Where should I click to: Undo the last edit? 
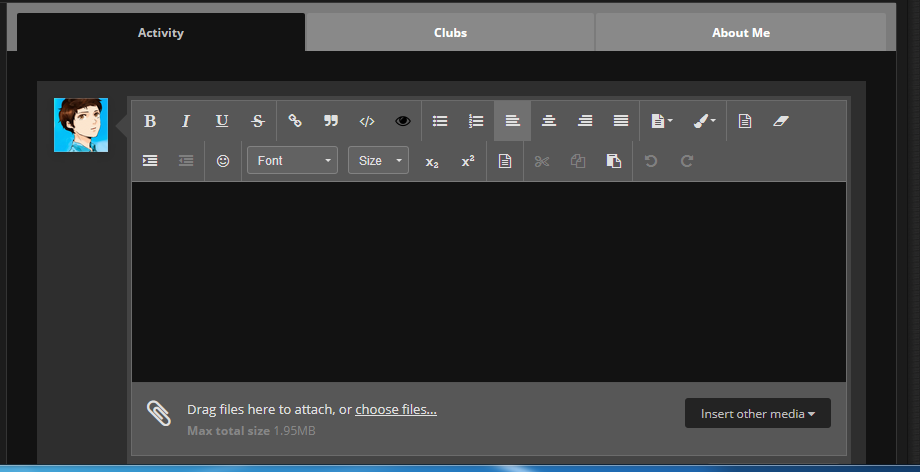[x=651, y=161]
